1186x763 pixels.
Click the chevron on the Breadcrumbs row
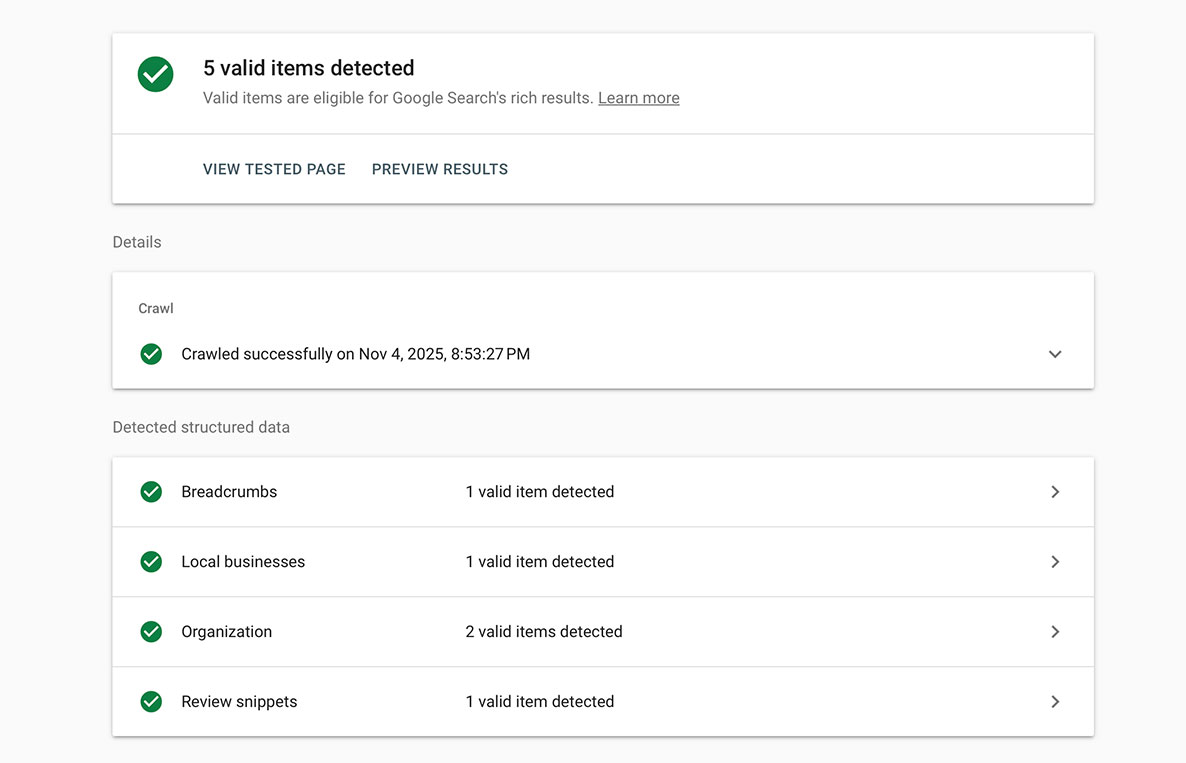pyautogui.click(x=1055, y=491)
